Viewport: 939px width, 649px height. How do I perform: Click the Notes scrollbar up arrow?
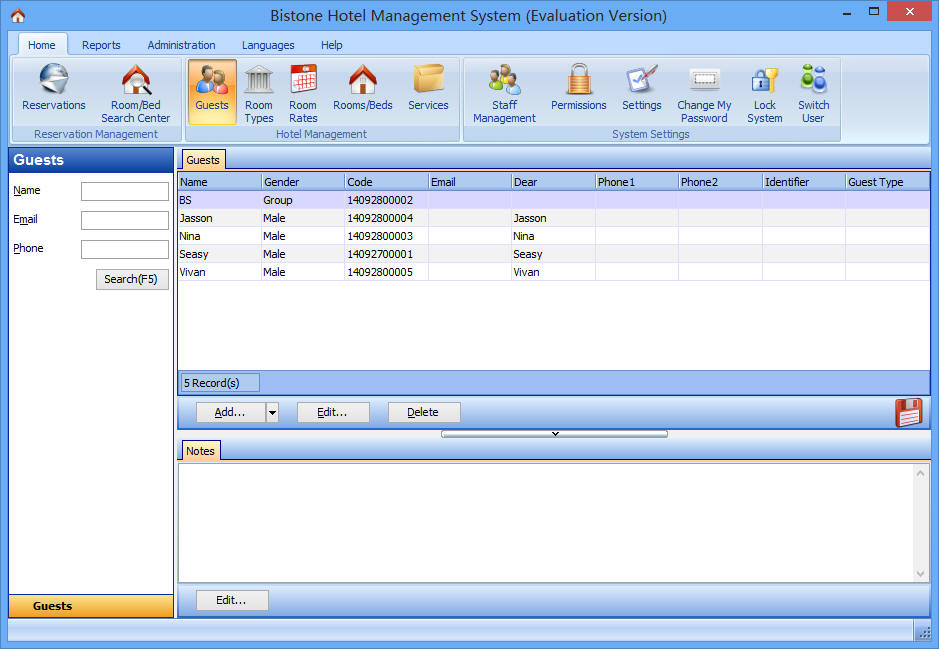[920, 473]
